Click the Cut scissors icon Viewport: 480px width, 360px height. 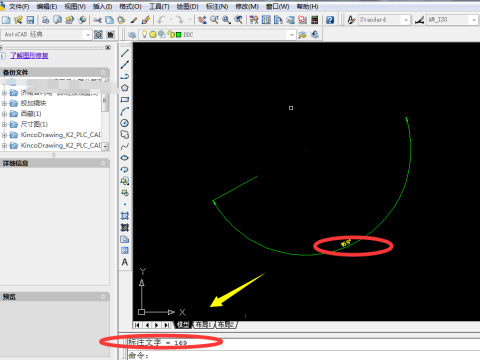pyautogui.click(x=97, y=20)
